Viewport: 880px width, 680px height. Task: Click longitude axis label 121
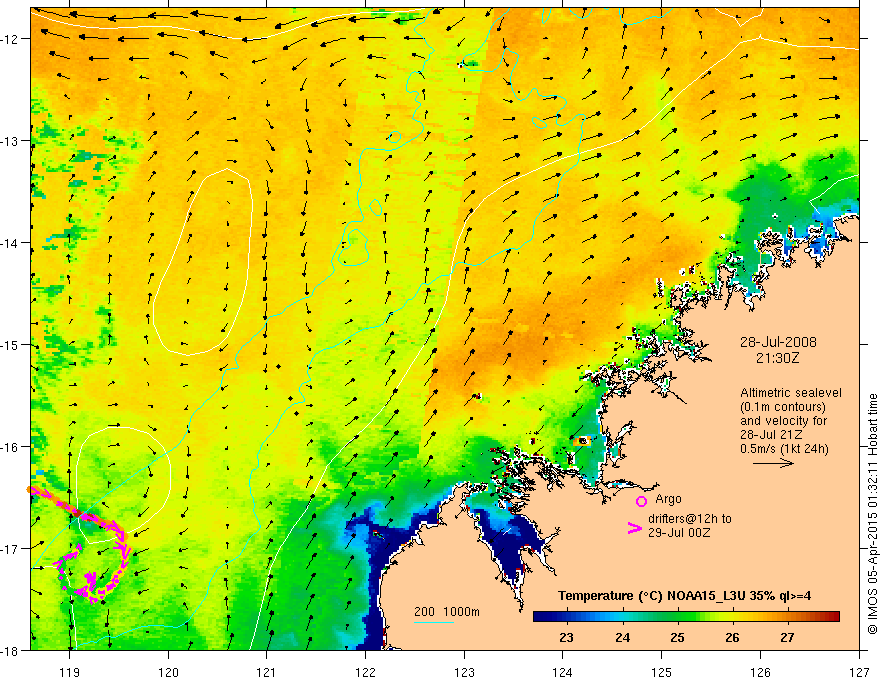pyautogui.click(x=267, y=672)
